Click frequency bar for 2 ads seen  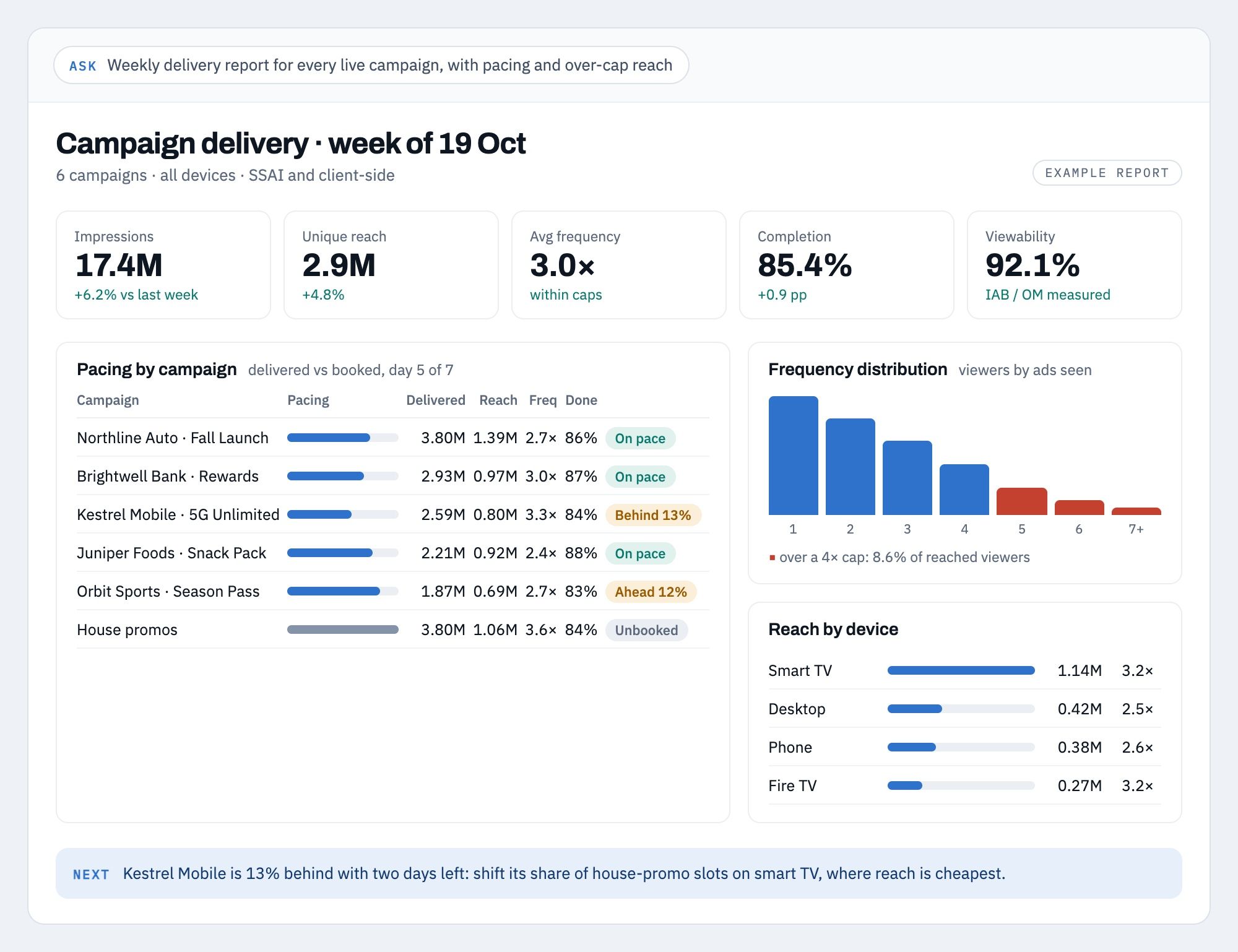[x=851, y=467]
